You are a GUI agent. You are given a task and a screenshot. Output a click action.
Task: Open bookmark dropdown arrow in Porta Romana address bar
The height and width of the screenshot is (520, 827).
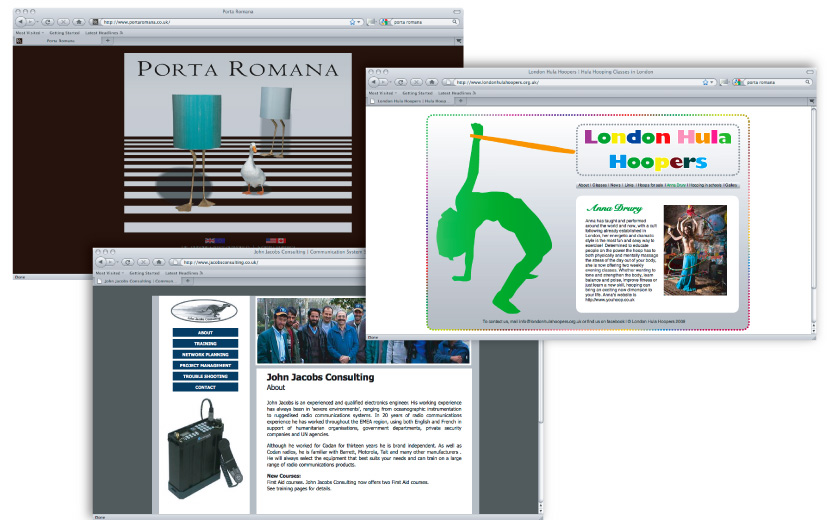(x=359, y=22)
